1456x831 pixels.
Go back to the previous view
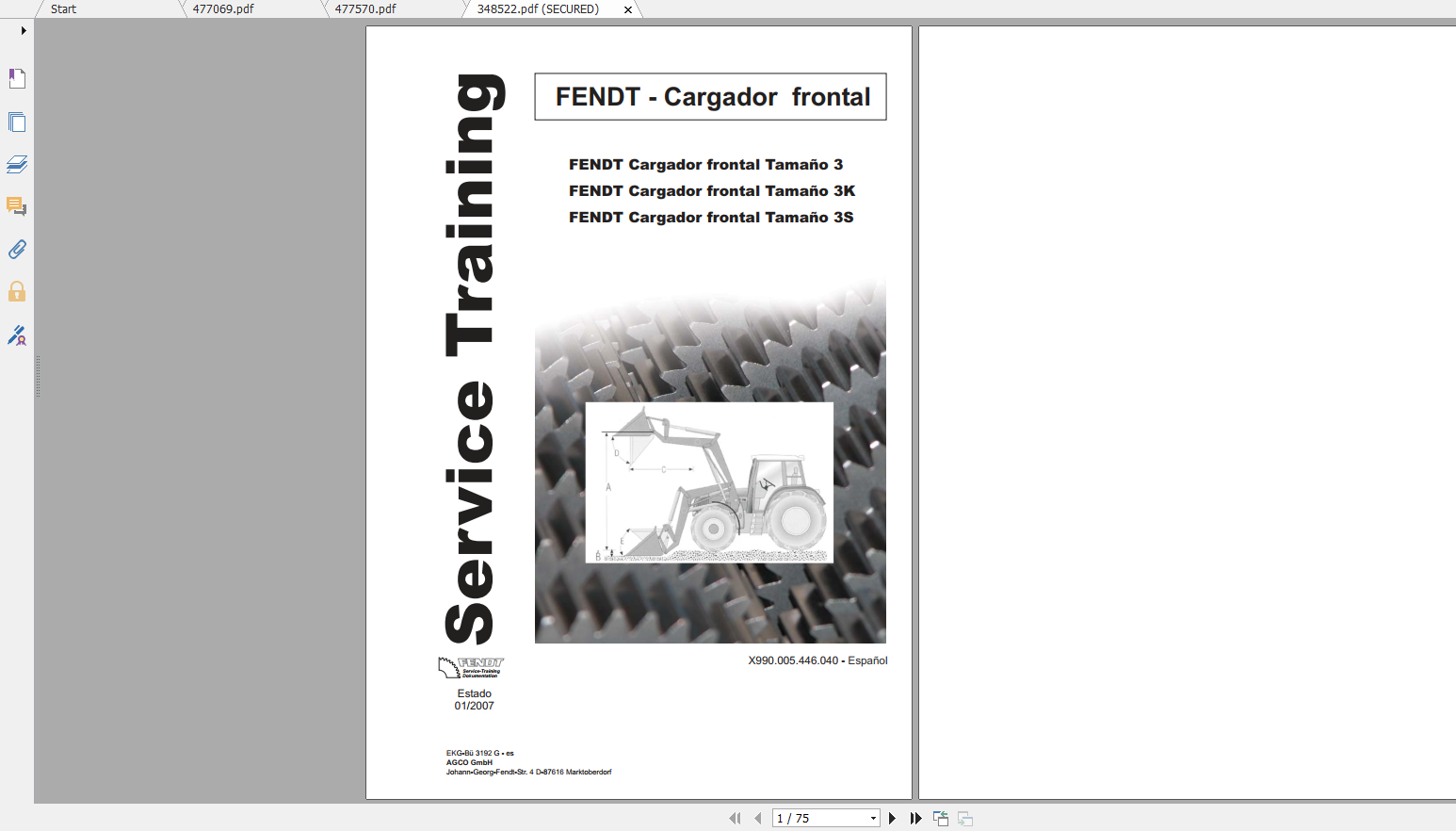pos(940,818)
